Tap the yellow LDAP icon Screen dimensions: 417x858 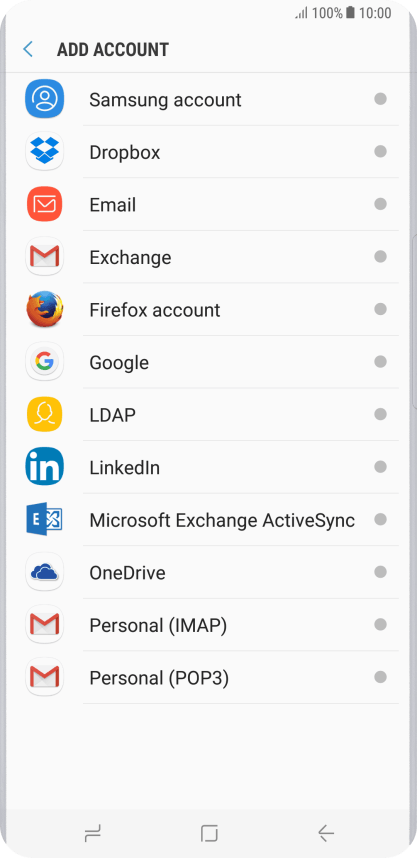(x=44, y=414)
